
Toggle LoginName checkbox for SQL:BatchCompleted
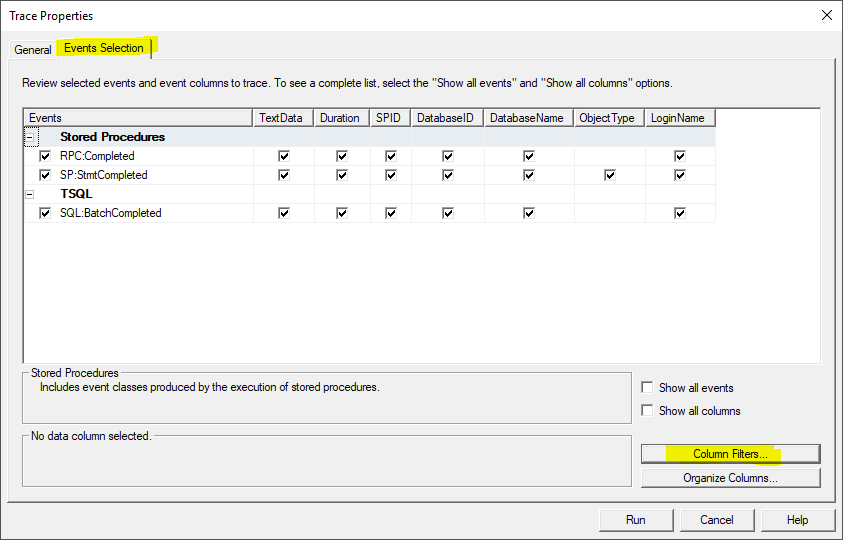click(x=680, y=213)
